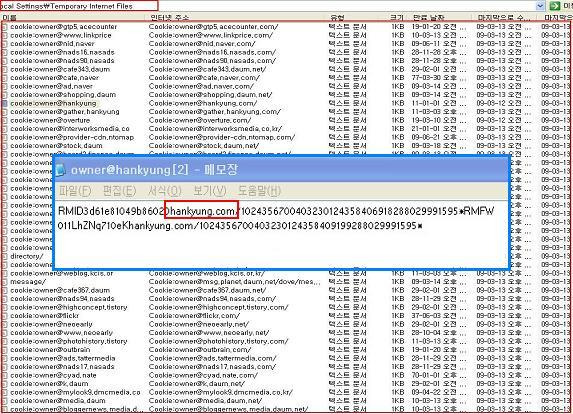Sort by the 유형 column header
Viewport: 573px width, 414px height.
click(x=337, y=18)
